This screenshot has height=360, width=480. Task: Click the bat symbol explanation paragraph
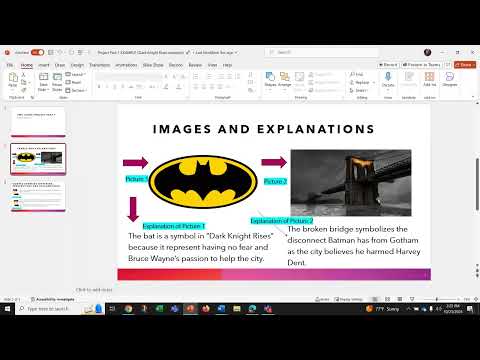point(200,247)
